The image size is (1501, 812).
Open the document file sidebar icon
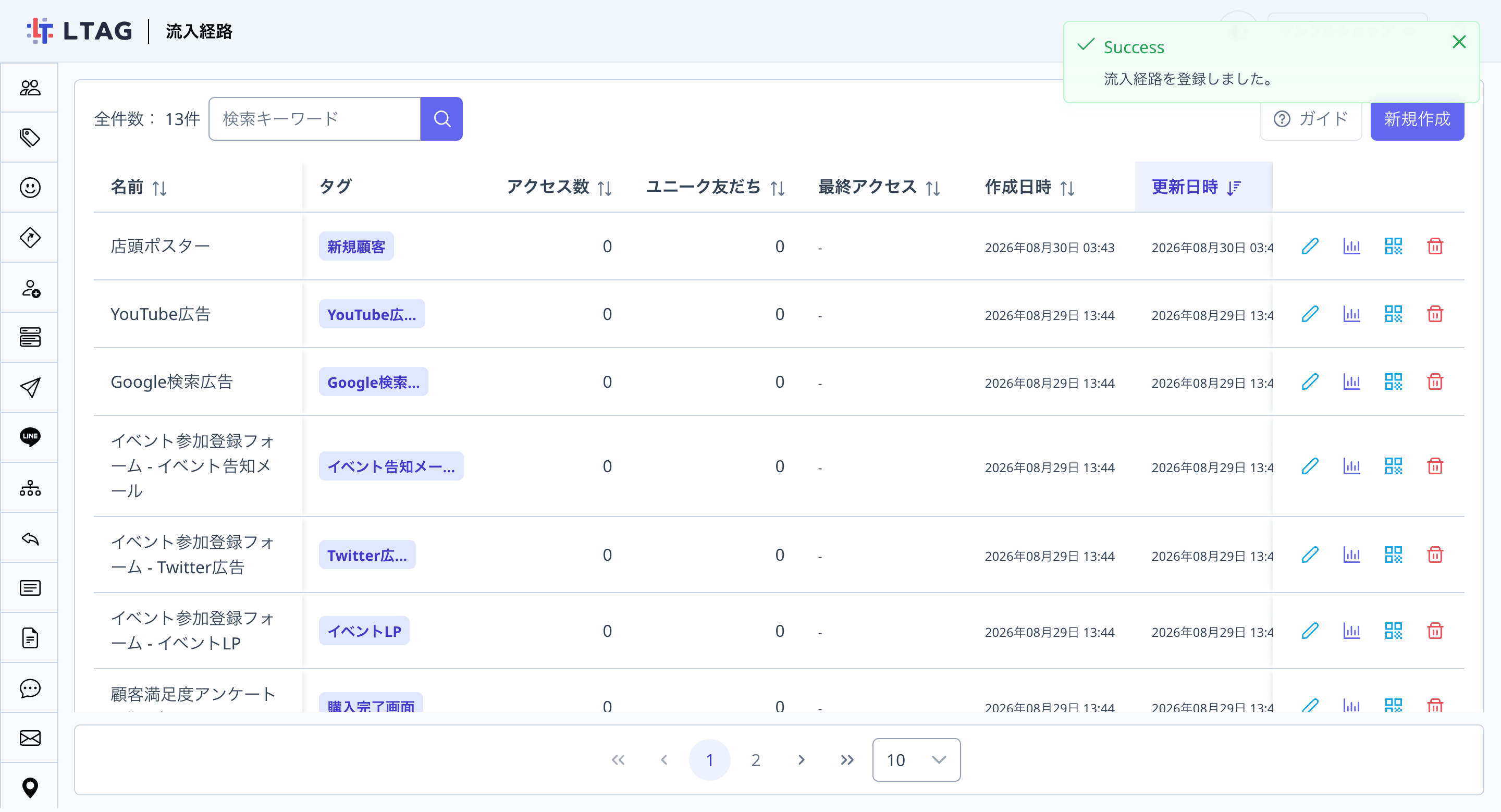coord(30,638)
